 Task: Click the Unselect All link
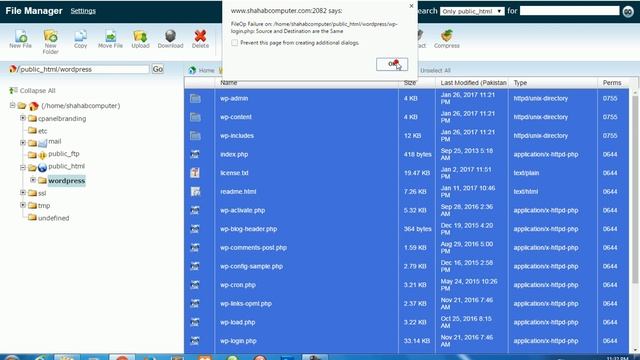[x=435, y=70]
